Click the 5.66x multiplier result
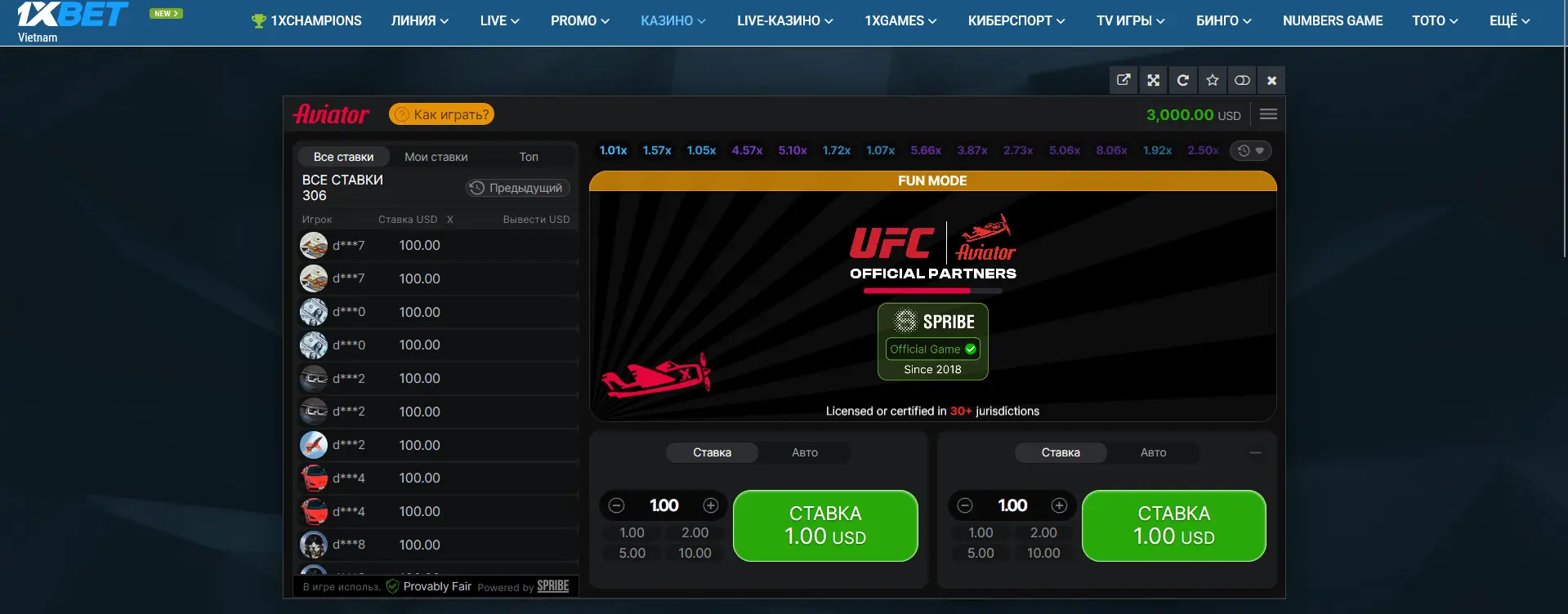The height and width of the screenshot is (614, 1568). point(926,150)
